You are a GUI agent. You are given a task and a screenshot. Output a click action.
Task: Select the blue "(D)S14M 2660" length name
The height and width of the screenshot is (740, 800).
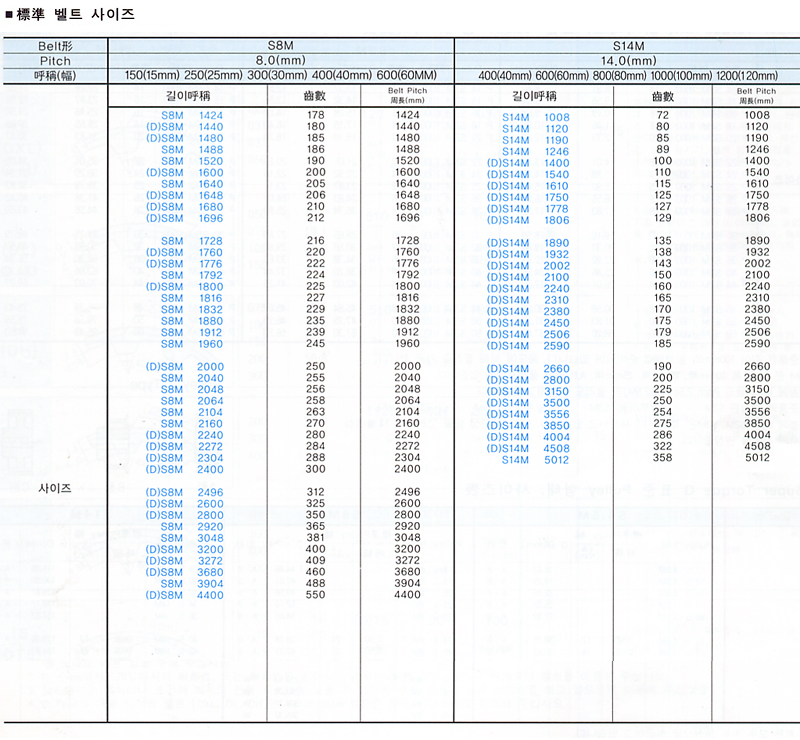528,369
